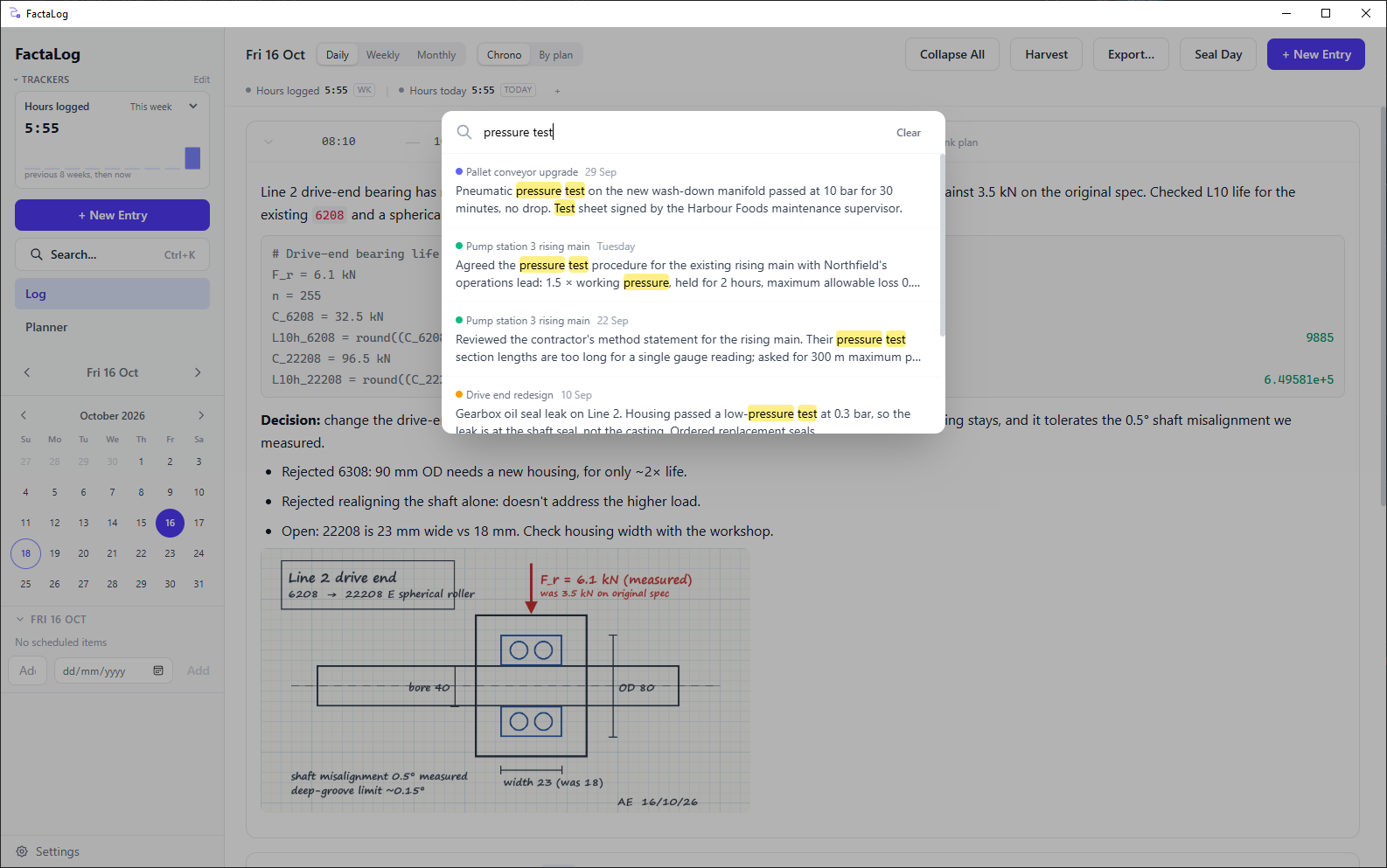Open the Pump station result from 22 Sep
Screen dimensions: 1387x868
690,339
